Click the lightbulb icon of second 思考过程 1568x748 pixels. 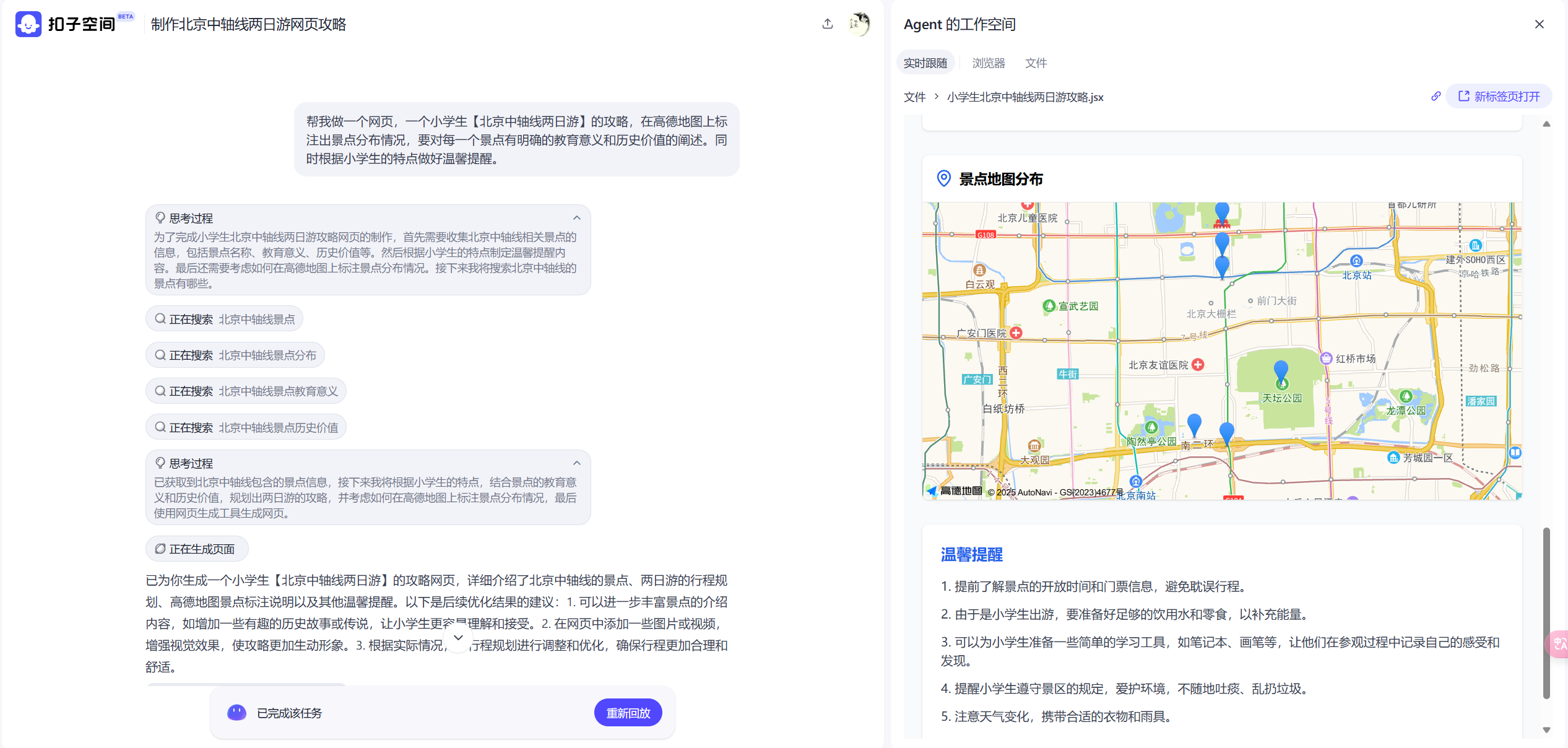(x=160, y=463)
